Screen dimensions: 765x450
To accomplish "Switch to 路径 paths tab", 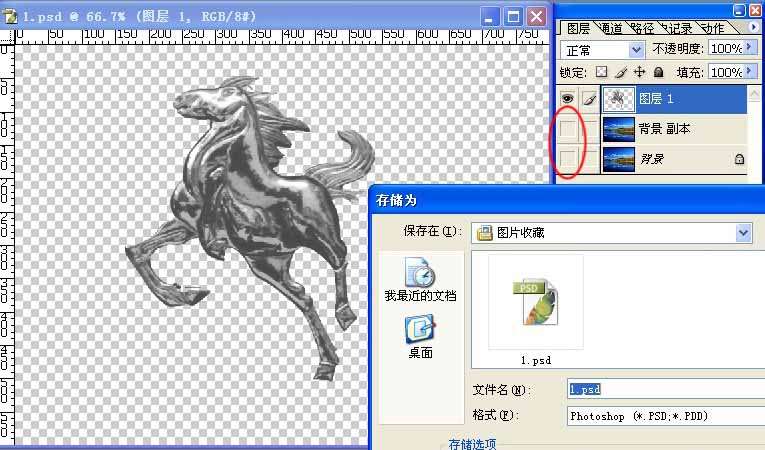I will click(x=642, y=28).
